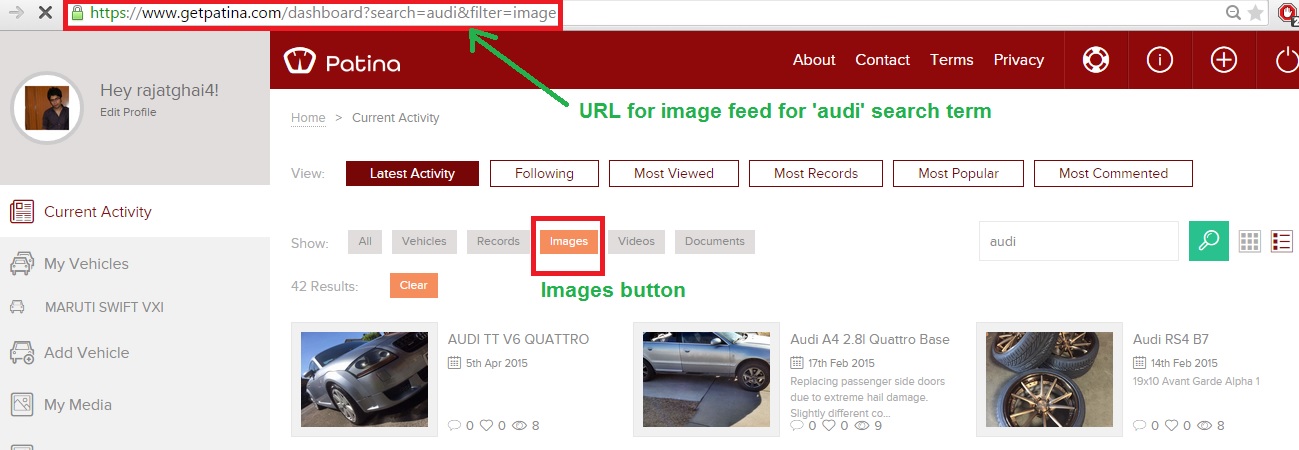Show All content filter

(x=365, y=241)
